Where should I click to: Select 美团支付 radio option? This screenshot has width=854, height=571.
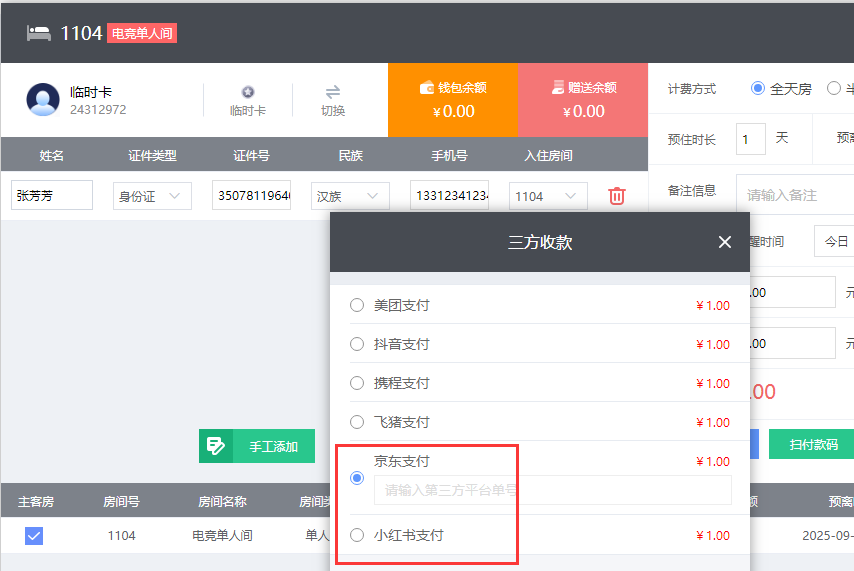click(x=357, y=305)
